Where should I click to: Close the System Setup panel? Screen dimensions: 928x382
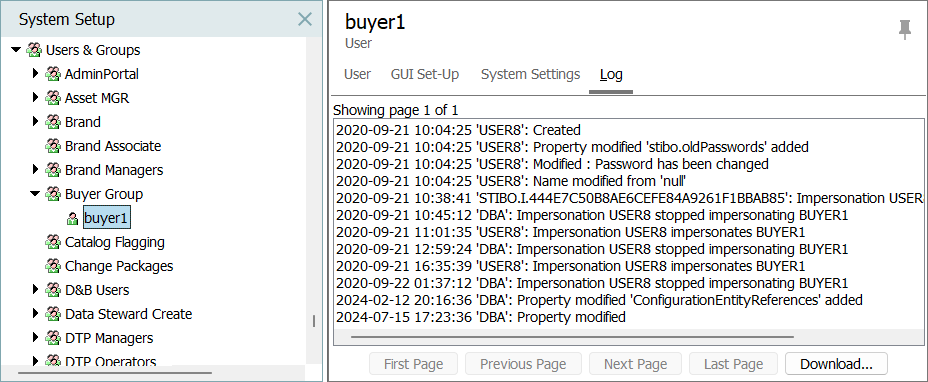coord(305,20)
